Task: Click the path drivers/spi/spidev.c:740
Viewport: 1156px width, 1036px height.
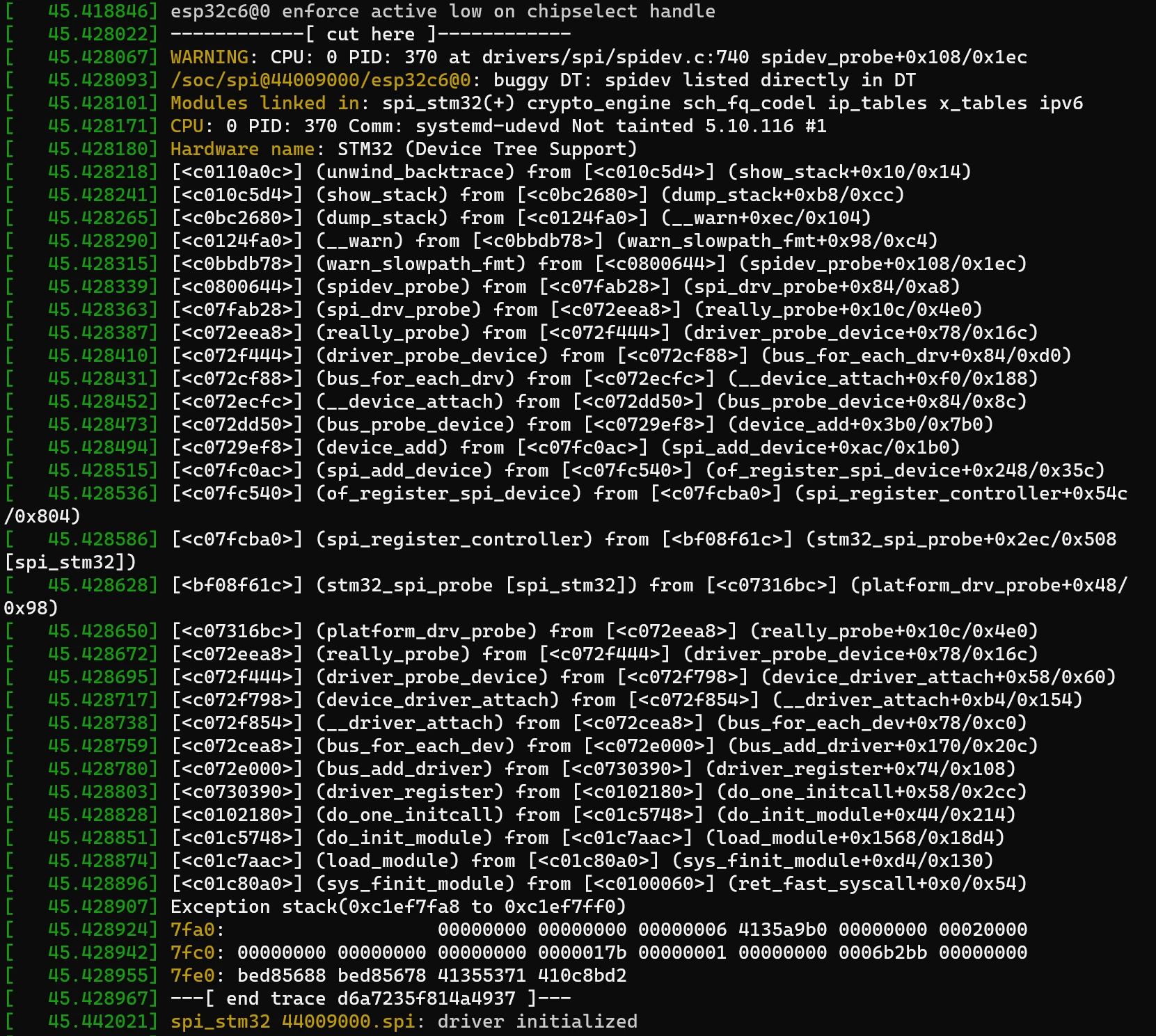Action: pyautogui.click(x=616, y=57)
